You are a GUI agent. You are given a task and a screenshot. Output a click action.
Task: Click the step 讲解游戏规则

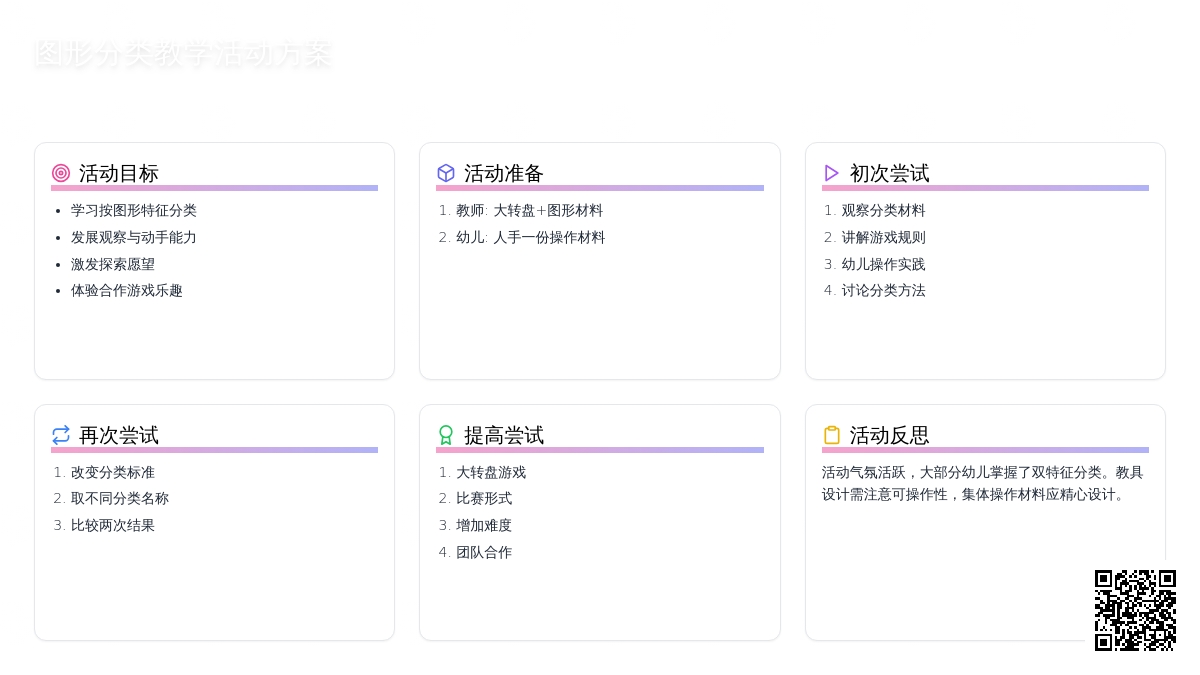883,238
